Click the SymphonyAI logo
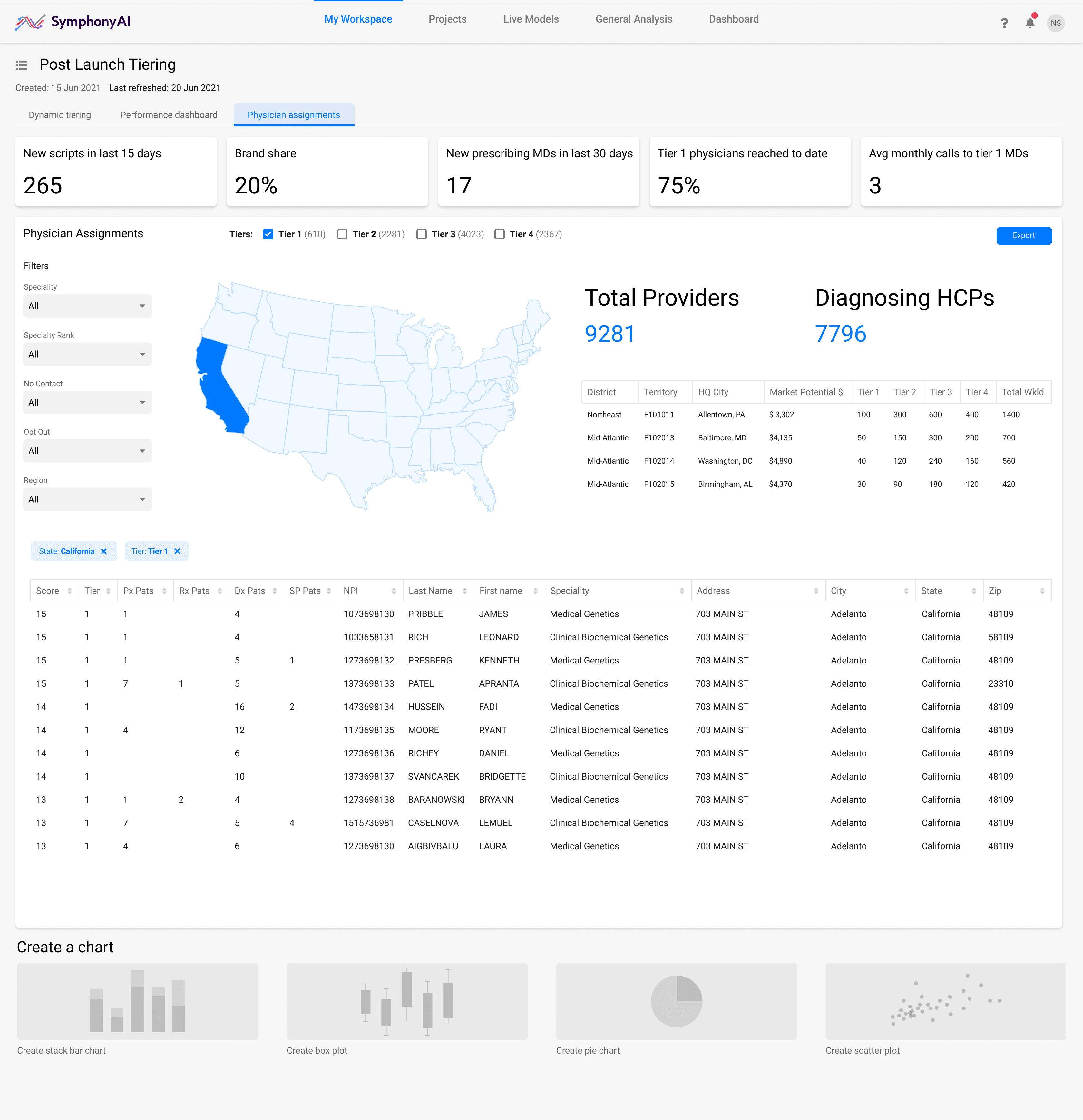The width and height of the screenshot is (1083, 1120). tap(73, 22)
